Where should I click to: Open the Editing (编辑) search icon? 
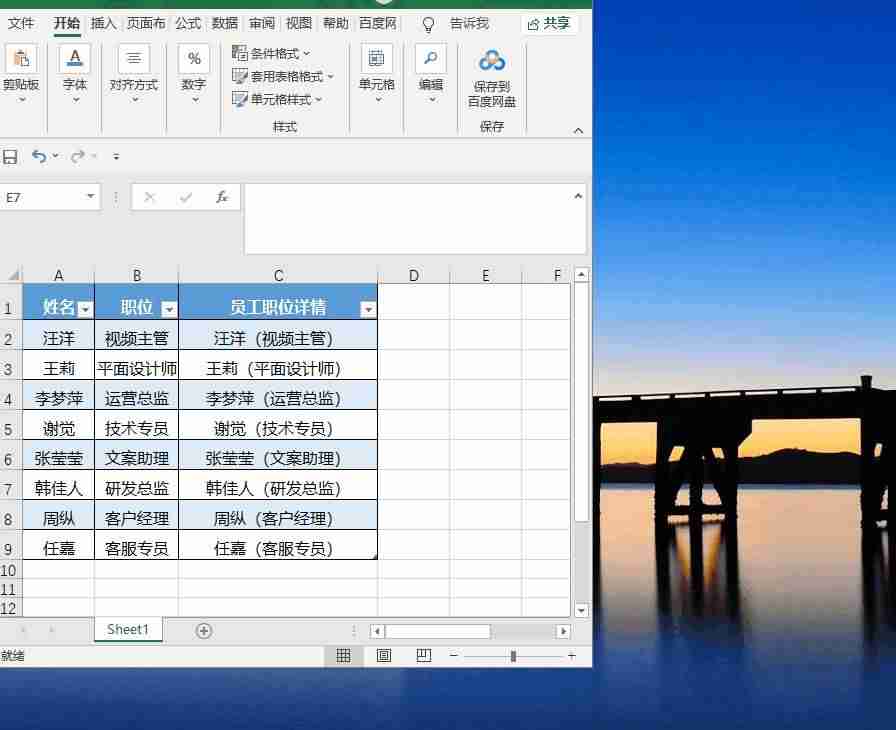pos(431,59)
